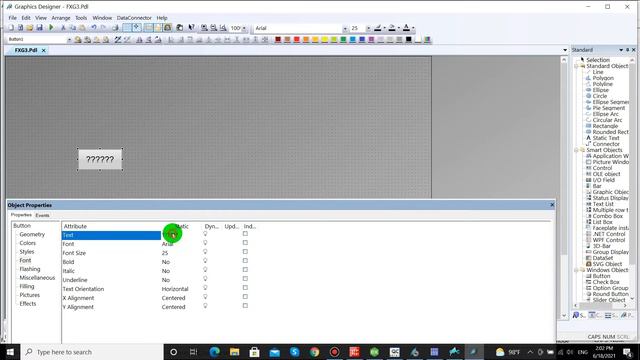Viewport: 640px width, 360px height.
Task: Select the Flashing property group
Action: point(30,269)
